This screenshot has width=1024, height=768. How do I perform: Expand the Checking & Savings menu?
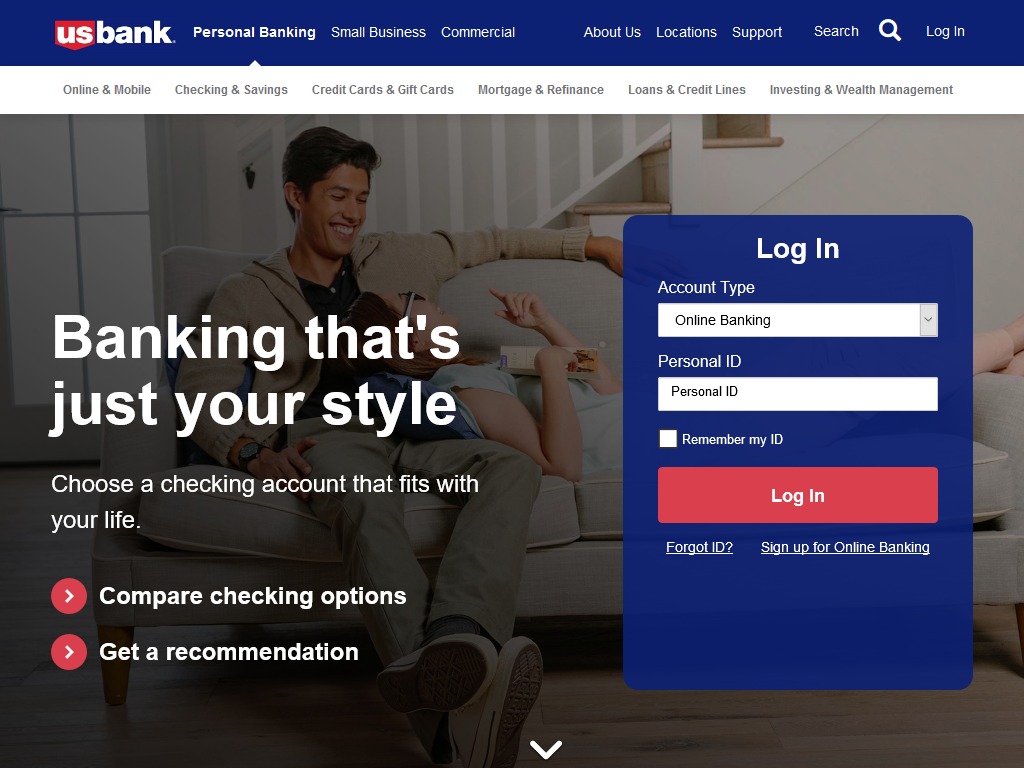pyautogui.click(x=231, y=89)
